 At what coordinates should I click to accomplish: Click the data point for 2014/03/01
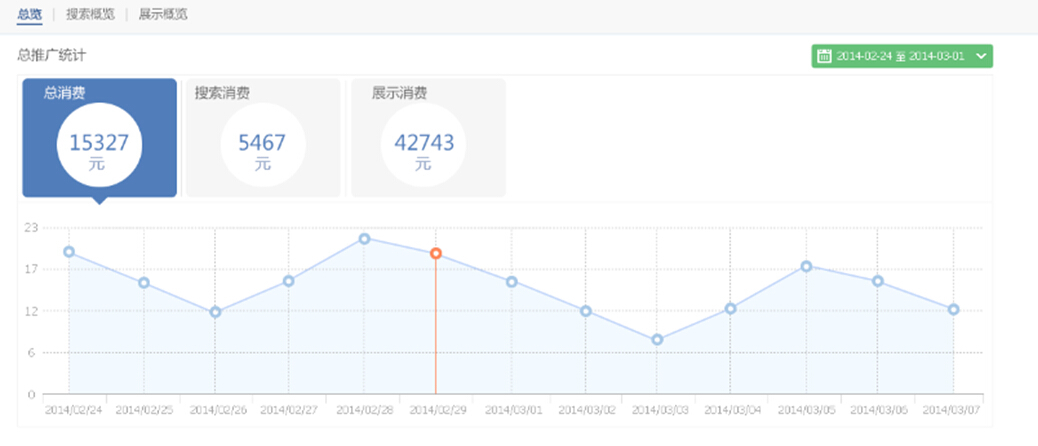(511, 282)
